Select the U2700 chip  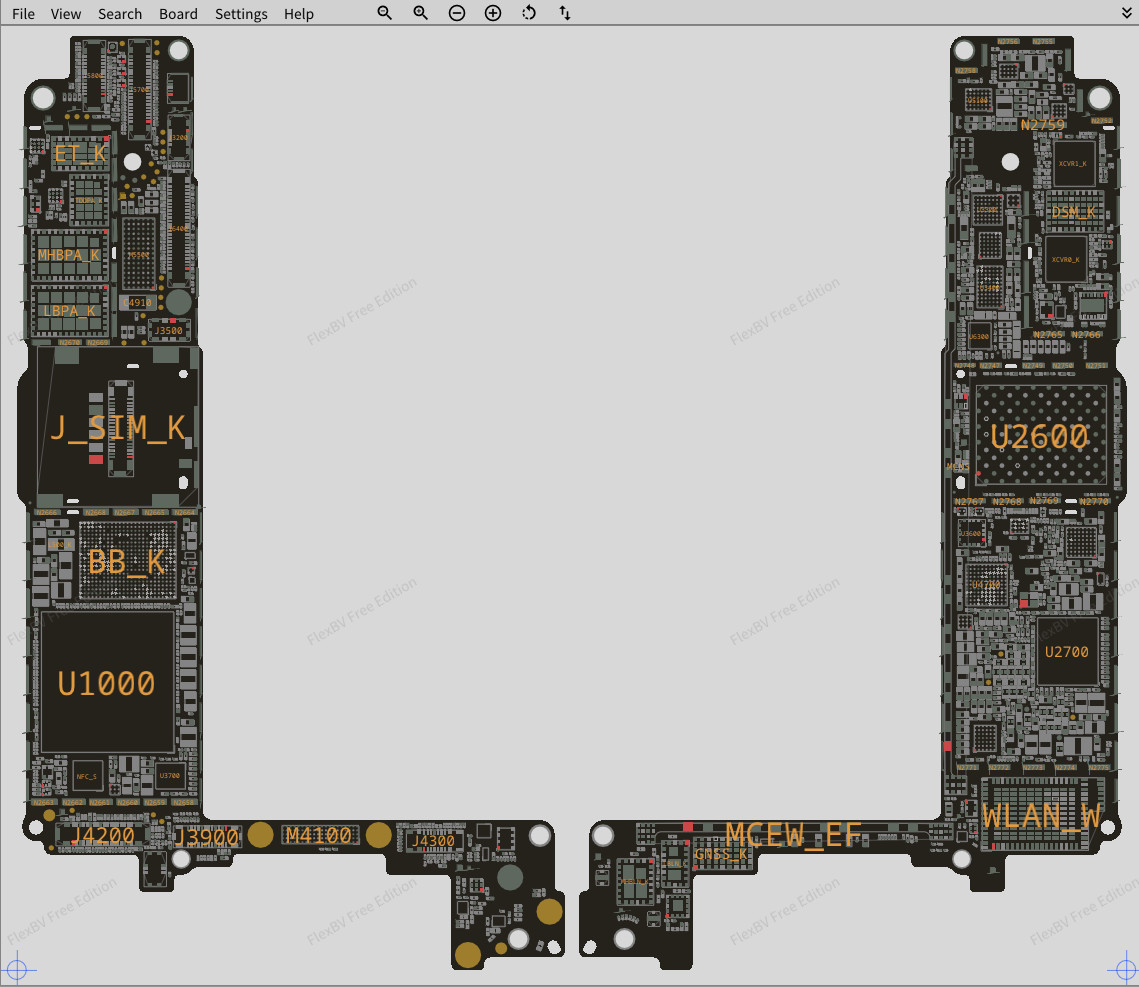[1066, 652]
